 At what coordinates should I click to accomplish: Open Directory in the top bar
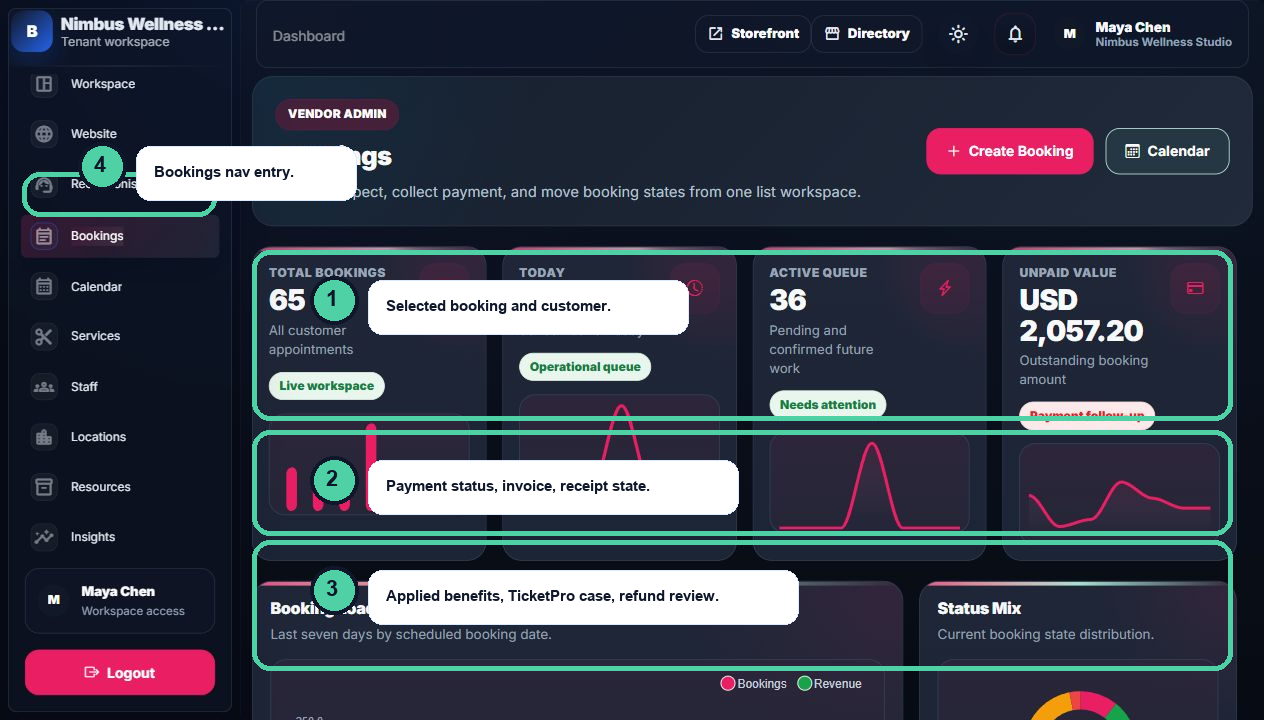click(x=867, y=34)
